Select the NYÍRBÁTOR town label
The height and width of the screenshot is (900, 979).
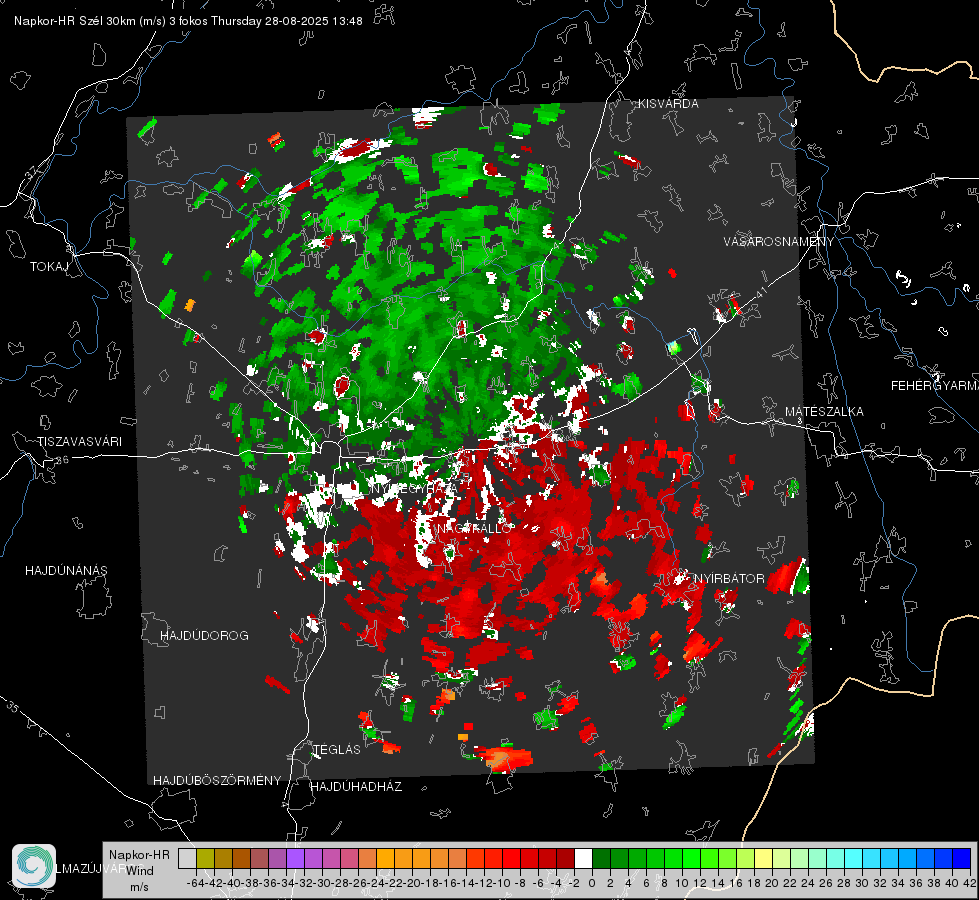click(x=729, y=579)
